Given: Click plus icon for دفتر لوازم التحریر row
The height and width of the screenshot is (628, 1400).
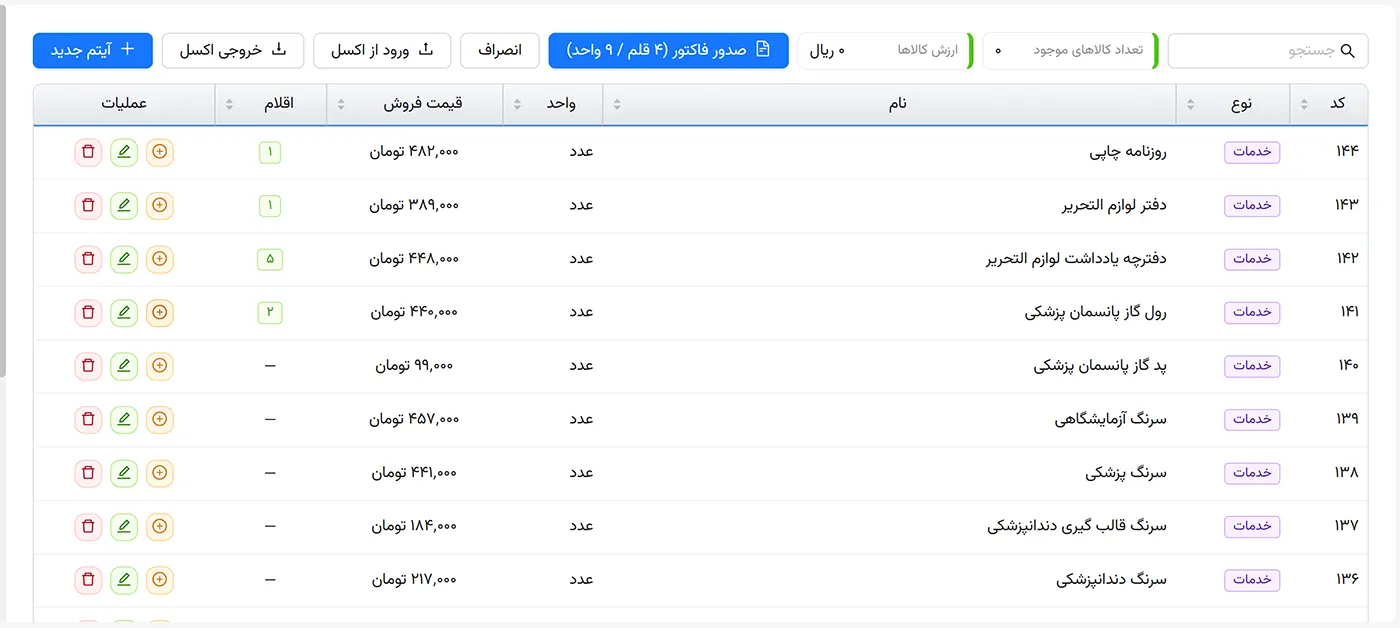Looking at the screenshot, I should (x=160, y=206).
